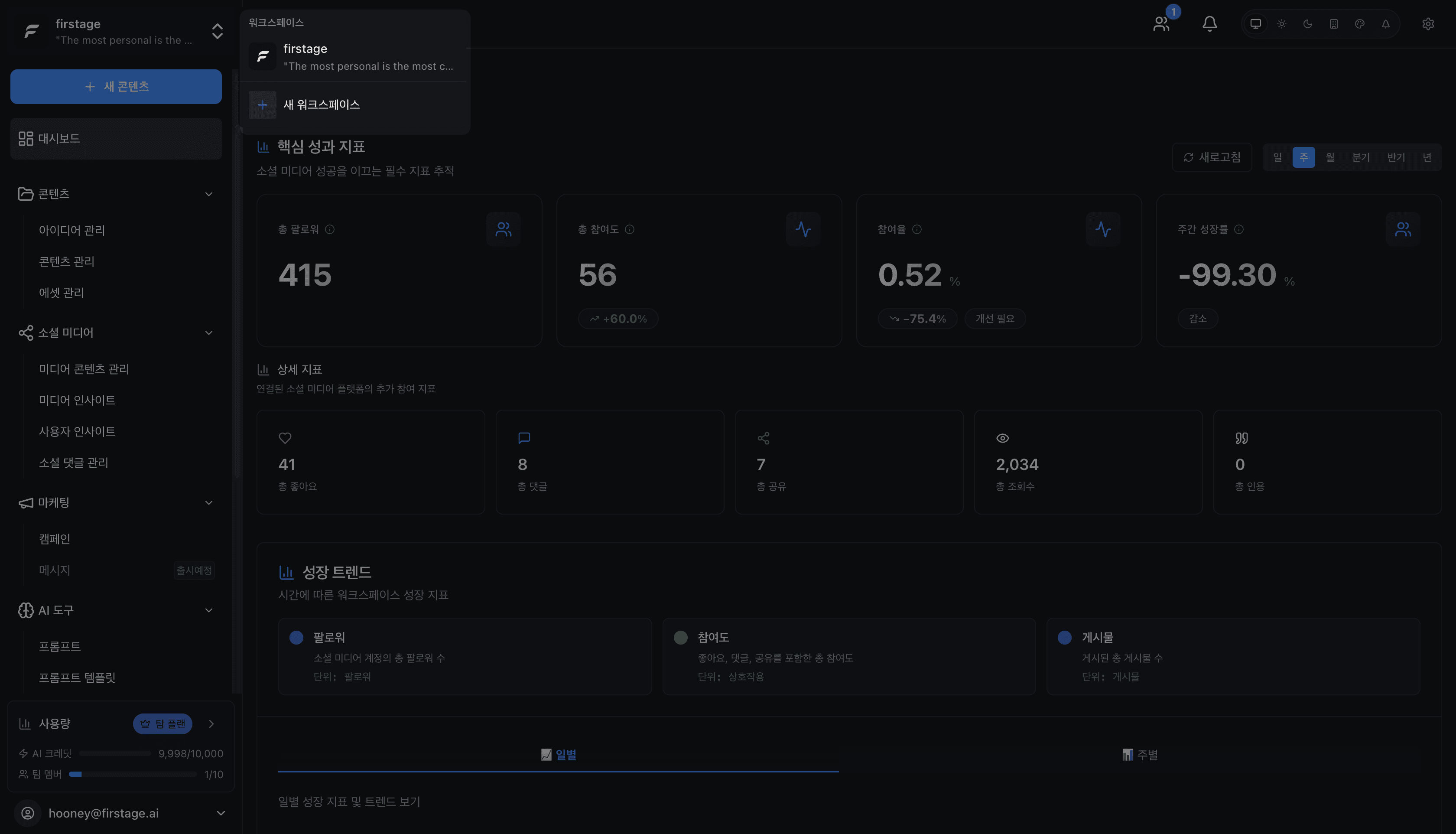Open the notifications bell
The width and height of the screenshot is (1456, 834).
pyautogui.click(x=1209, y=23)
